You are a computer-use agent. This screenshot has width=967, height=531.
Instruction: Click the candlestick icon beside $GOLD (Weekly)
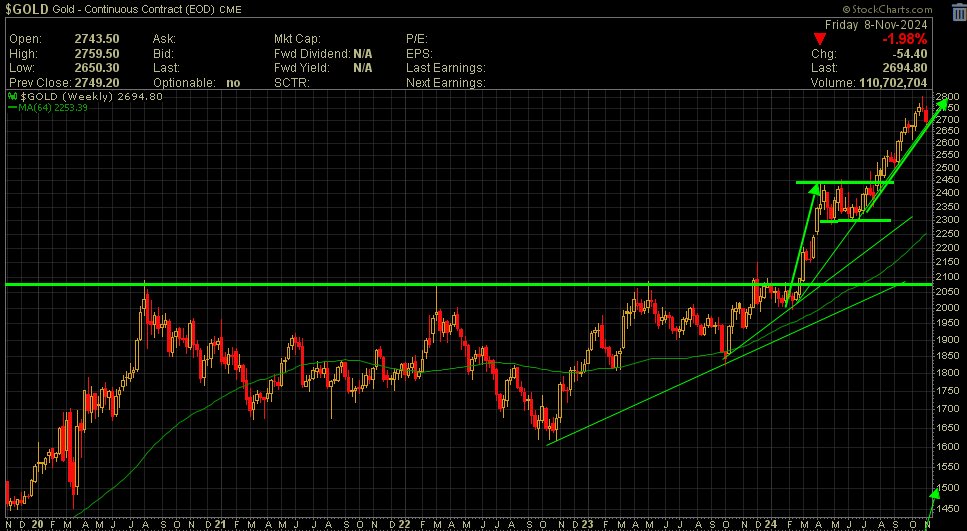pos(13,97)
